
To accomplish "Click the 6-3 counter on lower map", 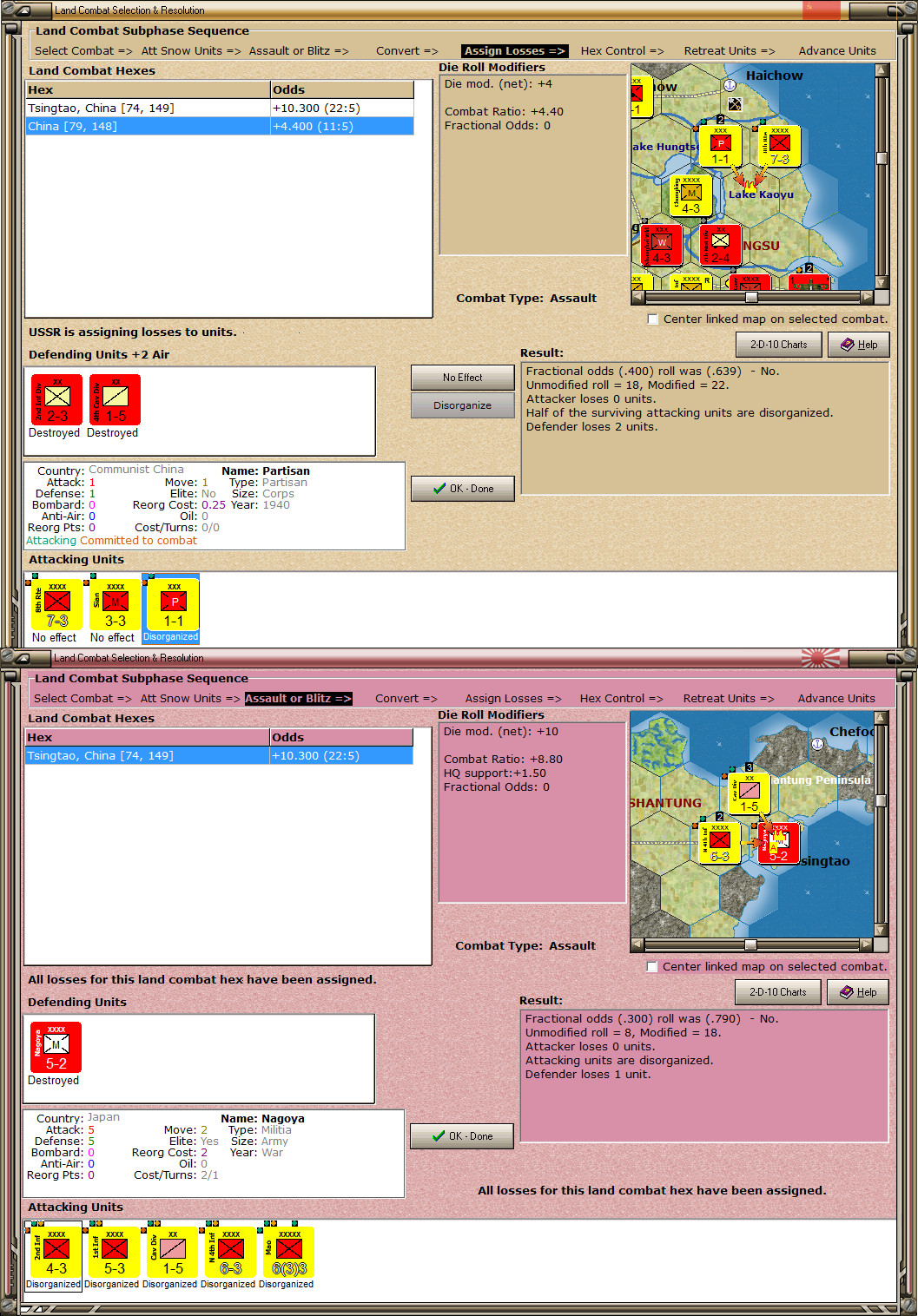I will click(x=720, y=843).
